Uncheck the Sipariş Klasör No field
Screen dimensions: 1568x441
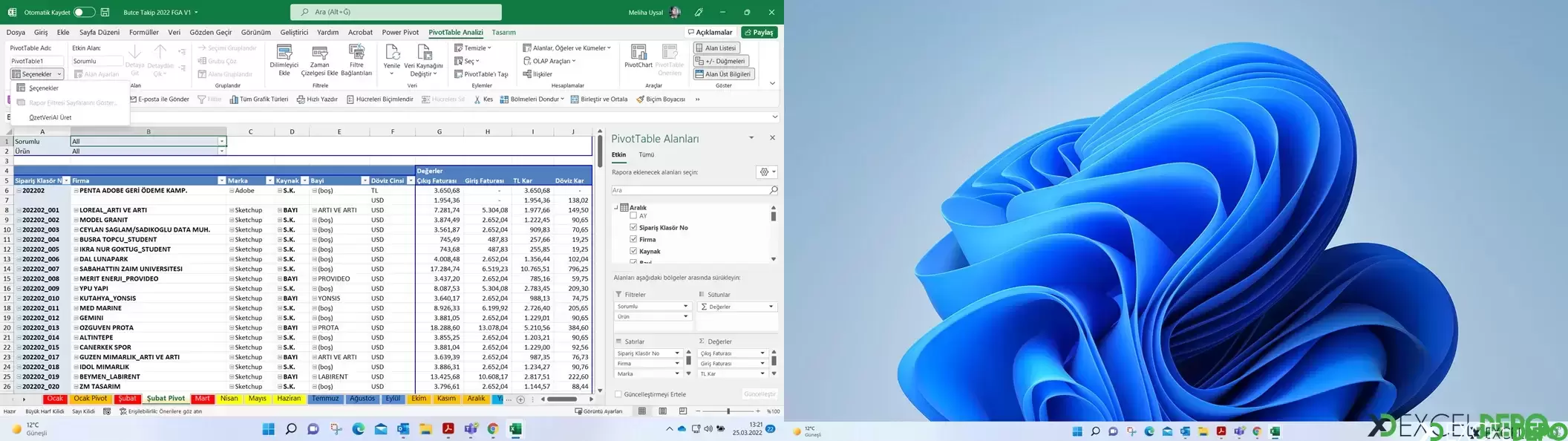click(x=633, y=228)
